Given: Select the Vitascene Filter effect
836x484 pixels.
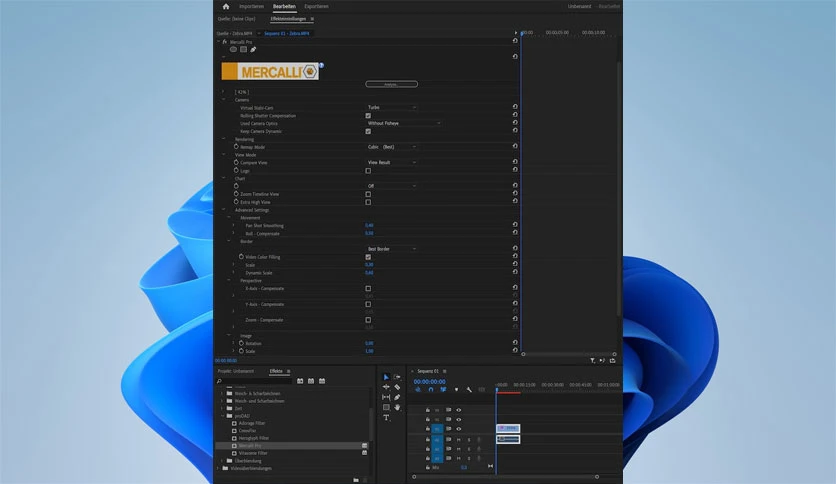Looking at the screenshot, I should tap(253, 453).
